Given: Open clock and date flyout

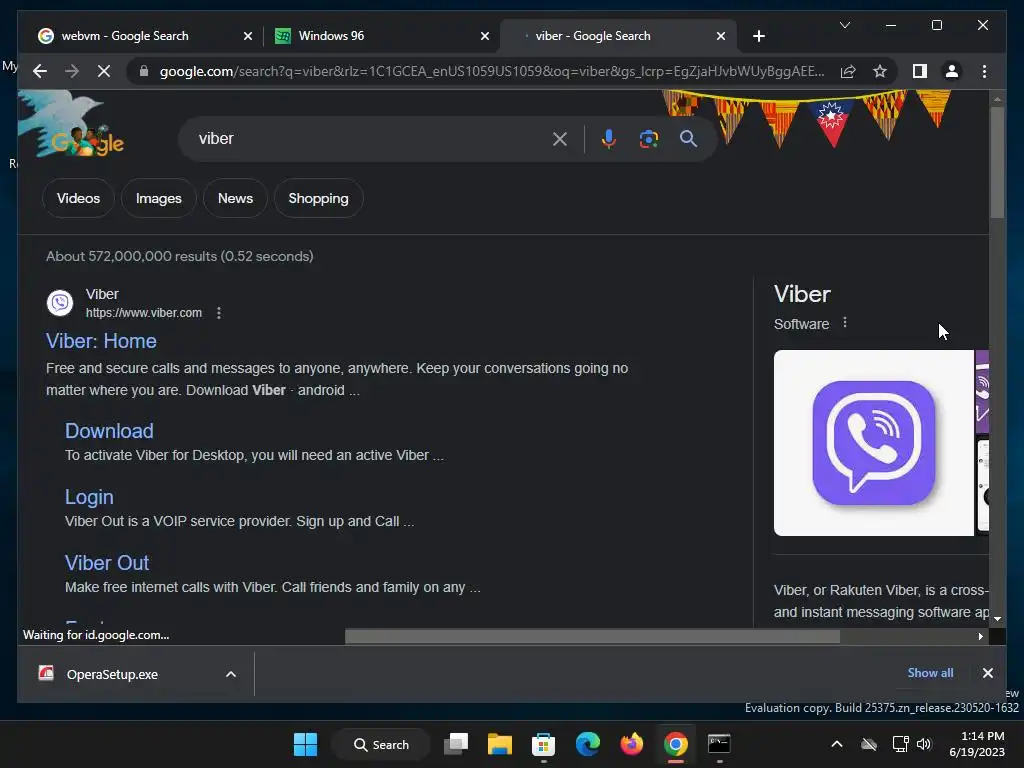Looking at the screenshot, I should point(977,744).
